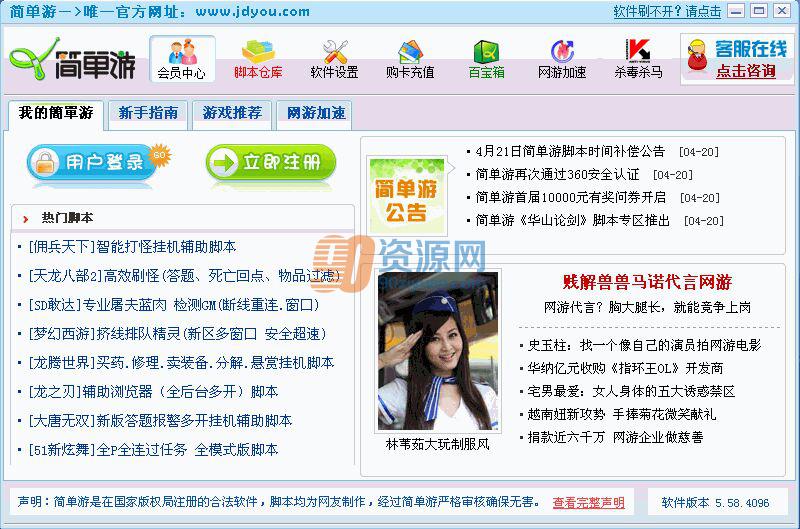
Task: Open news 华纳亿元收购《指环王OL》开发商
Action: pos(625,368)
